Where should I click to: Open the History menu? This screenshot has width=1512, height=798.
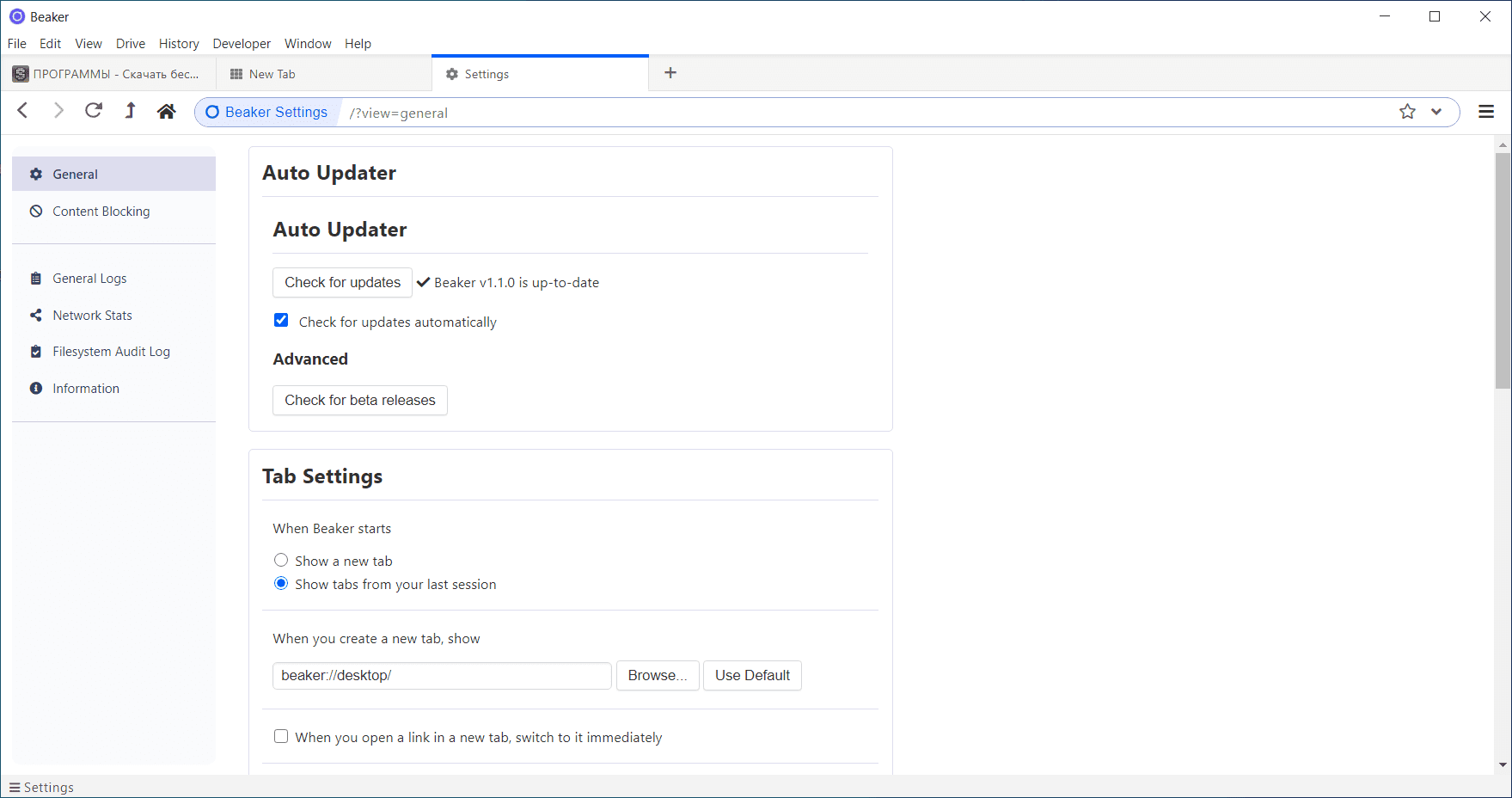pyautogui.click(x=179, y=44)
